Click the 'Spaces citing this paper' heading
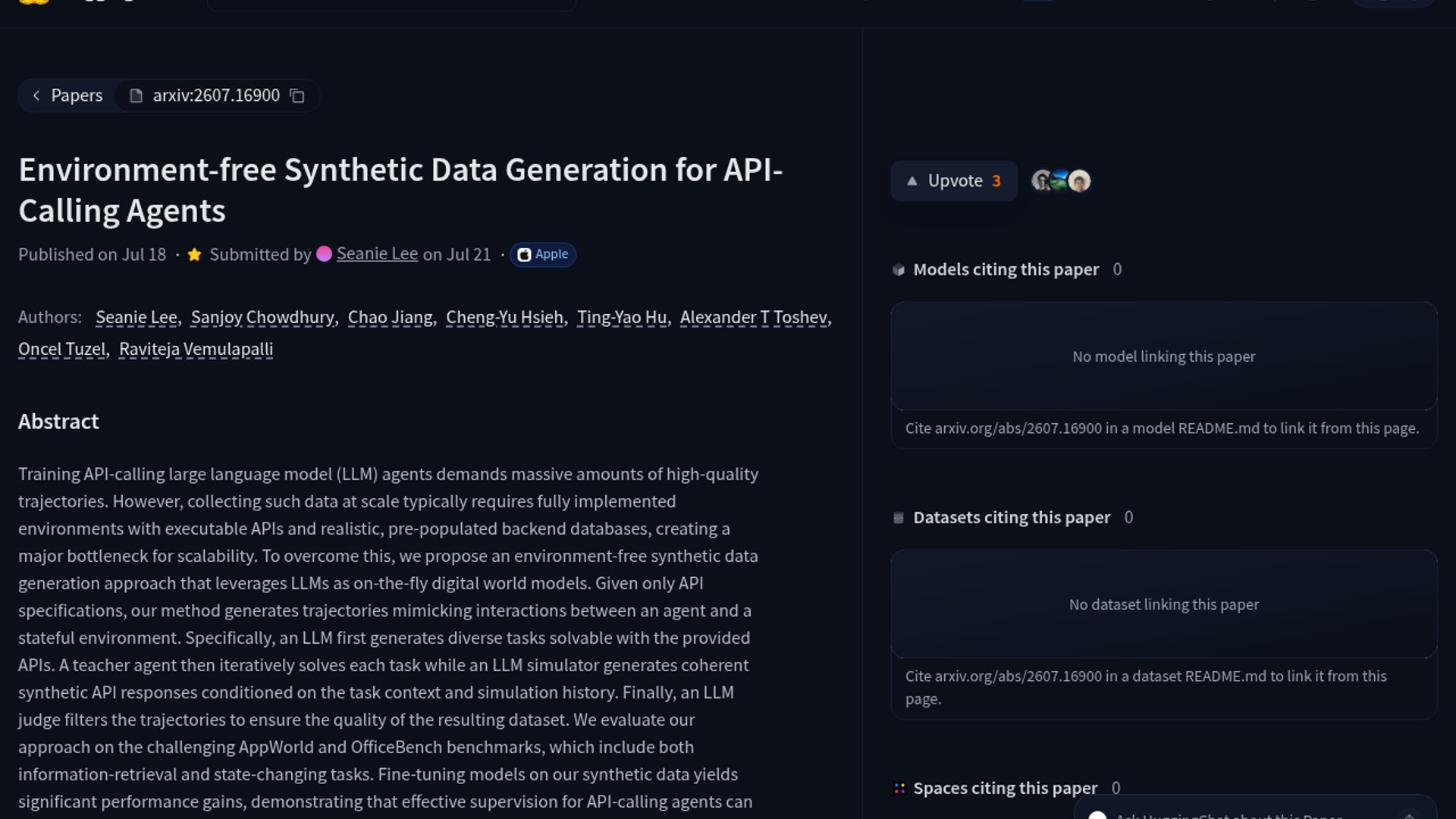The height and width of the screenshot is (819, 1456). click(1005, 788)
